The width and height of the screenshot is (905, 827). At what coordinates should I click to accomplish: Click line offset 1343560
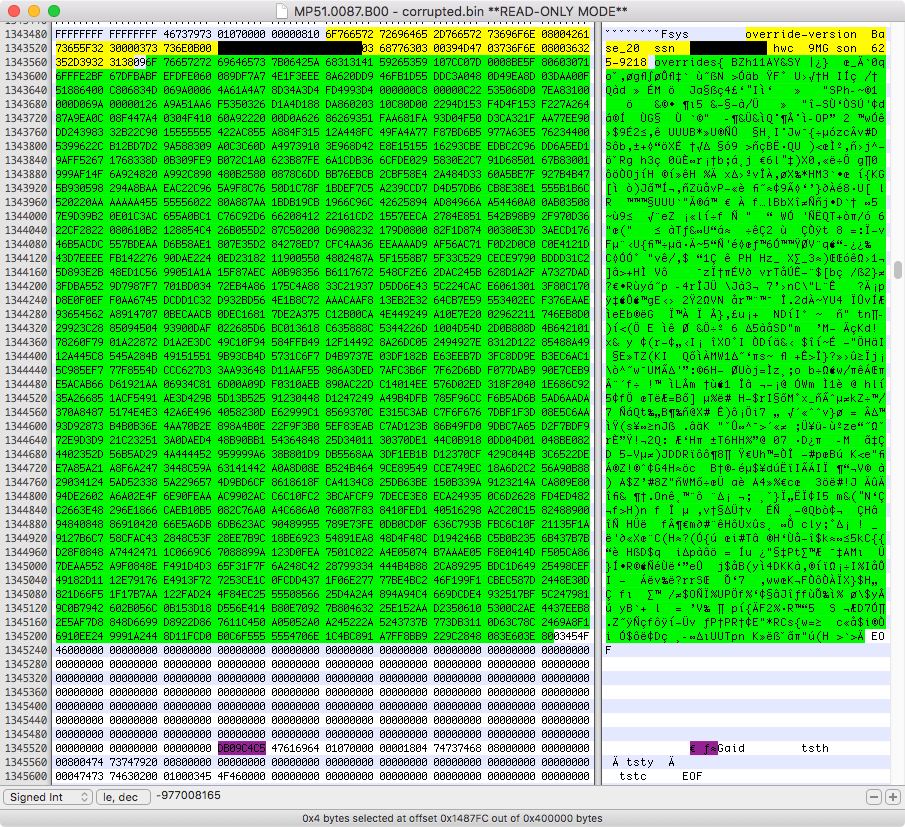tap(26, 62)
